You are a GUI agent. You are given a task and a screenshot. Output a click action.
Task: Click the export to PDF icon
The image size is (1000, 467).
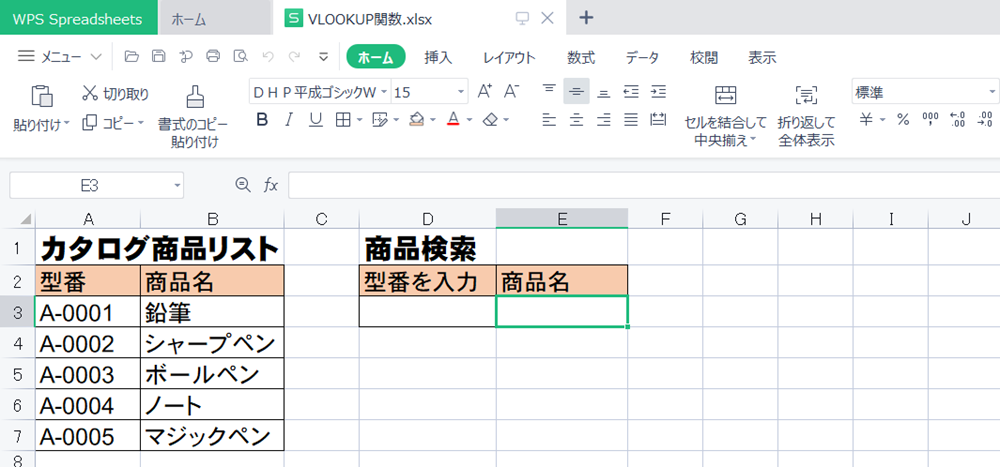tap(186, 57)
